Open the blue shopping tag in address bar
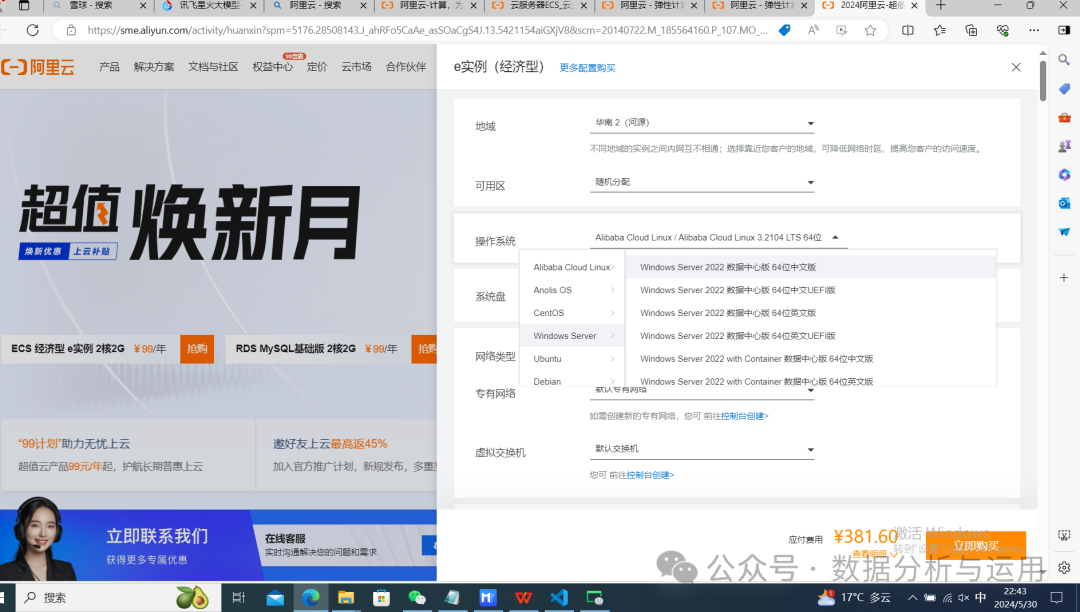The width and height of the screenshot is (1080, 612). pos(785,30)
